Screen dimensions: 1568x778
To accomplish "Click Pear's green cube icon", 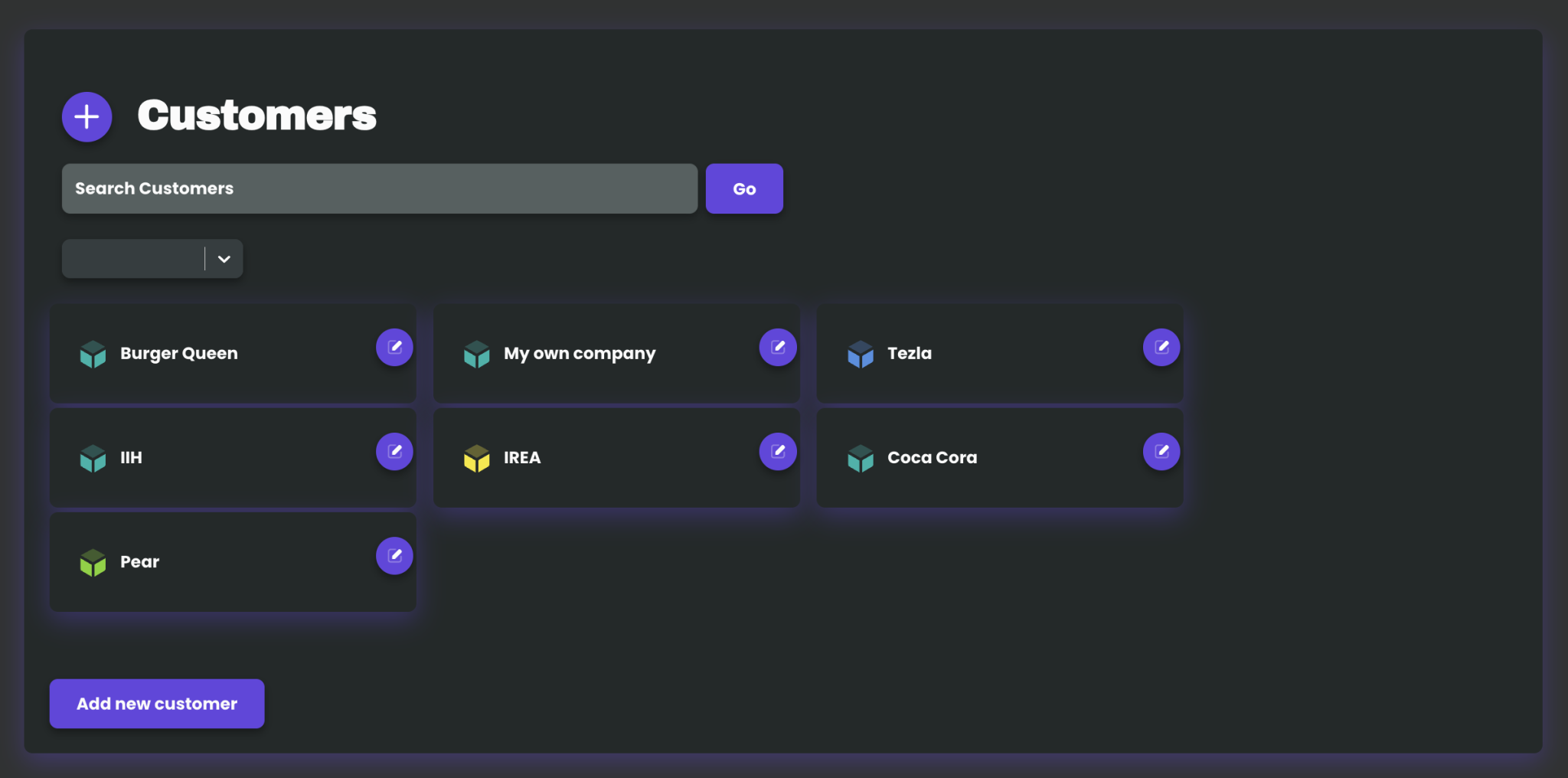I will 93,562.
